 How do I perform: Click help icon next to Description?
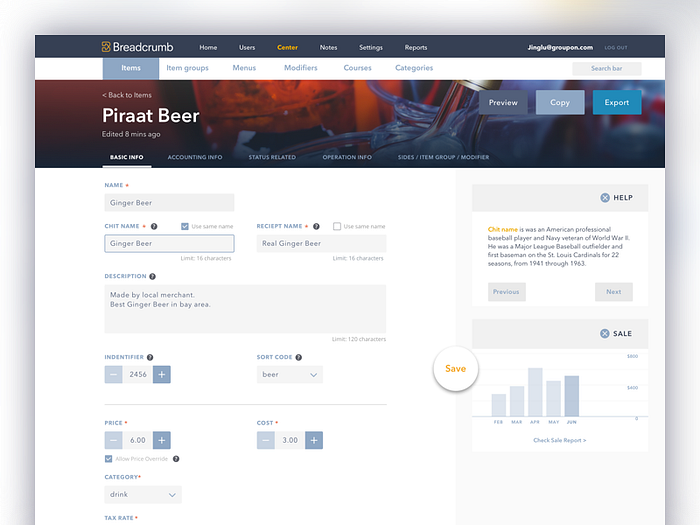tap(152, 276)
